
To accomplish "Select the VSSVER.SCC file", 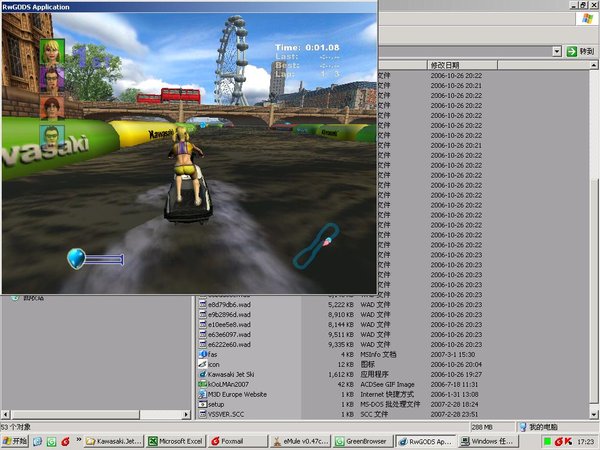I will 228,413.
